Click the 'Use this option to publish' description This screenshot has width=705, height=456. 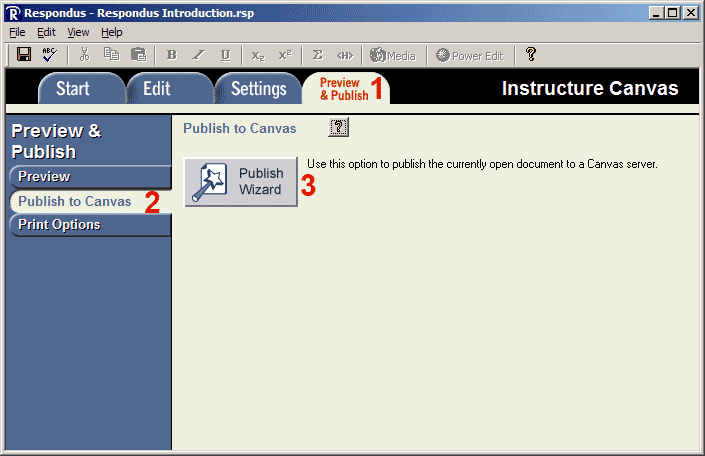click(482, 164)
